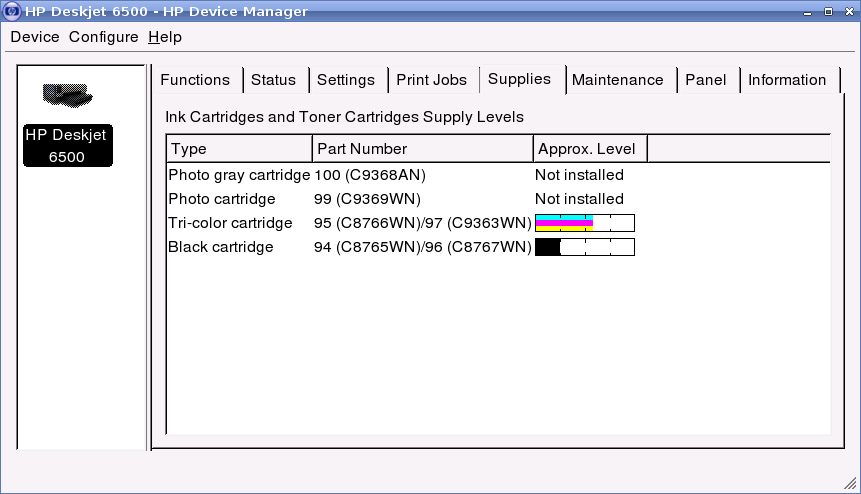Close the HP Device Manager window
Viewport: 861px width, 494px height.
[849, 12]
